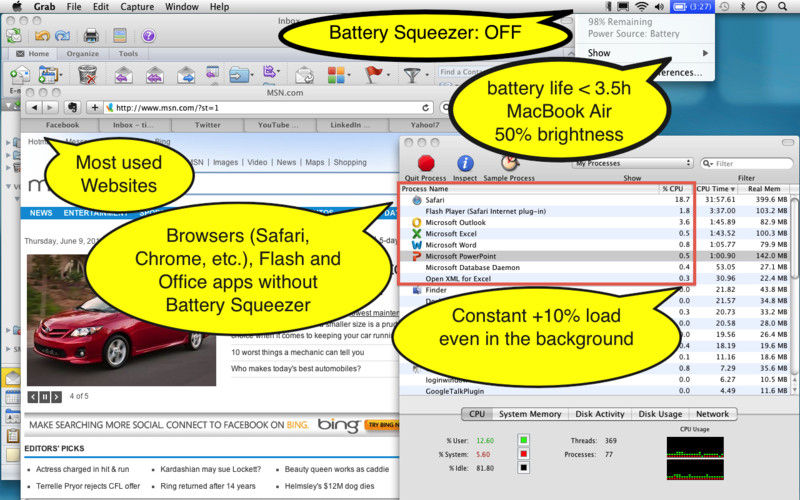
Task: Open the LinkedIn bookmark in Safari
Action: 351,125
